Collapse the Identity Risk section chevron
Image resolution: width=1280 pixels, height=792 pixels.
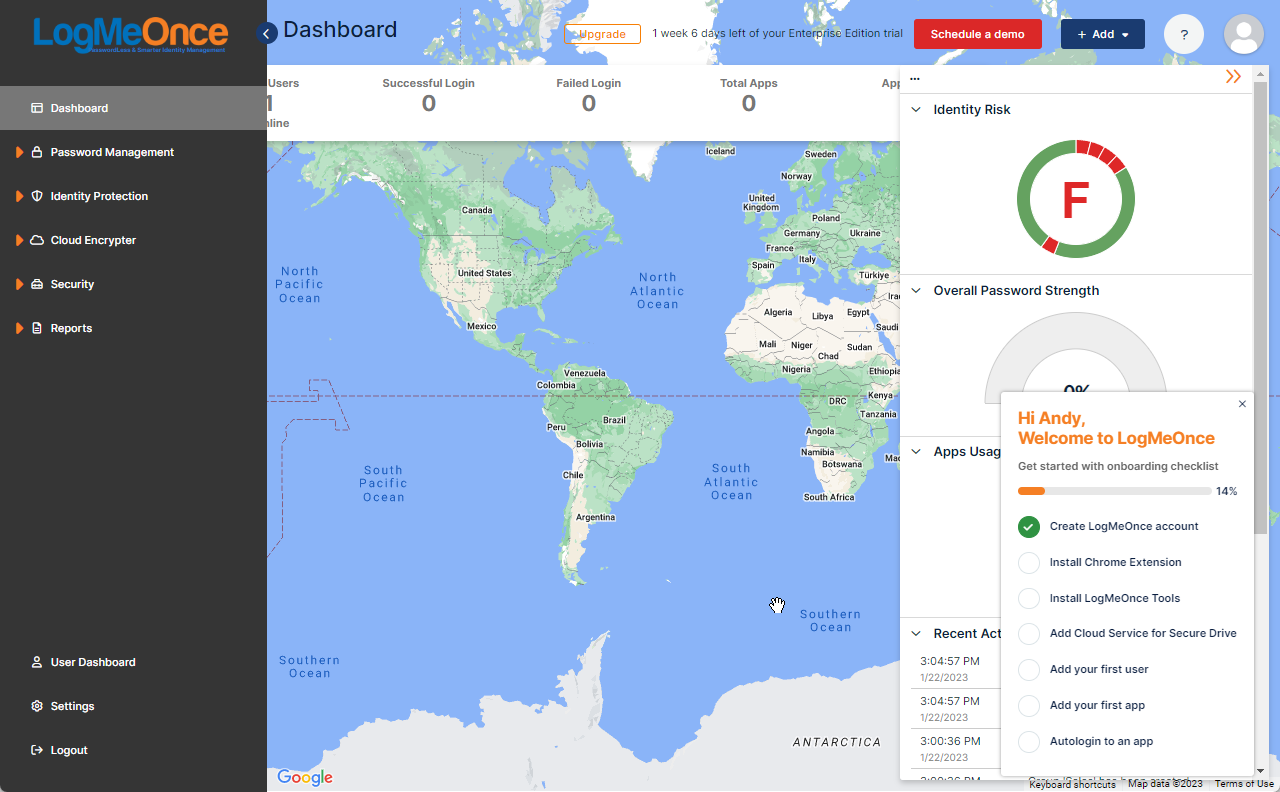tap(915, 110)
